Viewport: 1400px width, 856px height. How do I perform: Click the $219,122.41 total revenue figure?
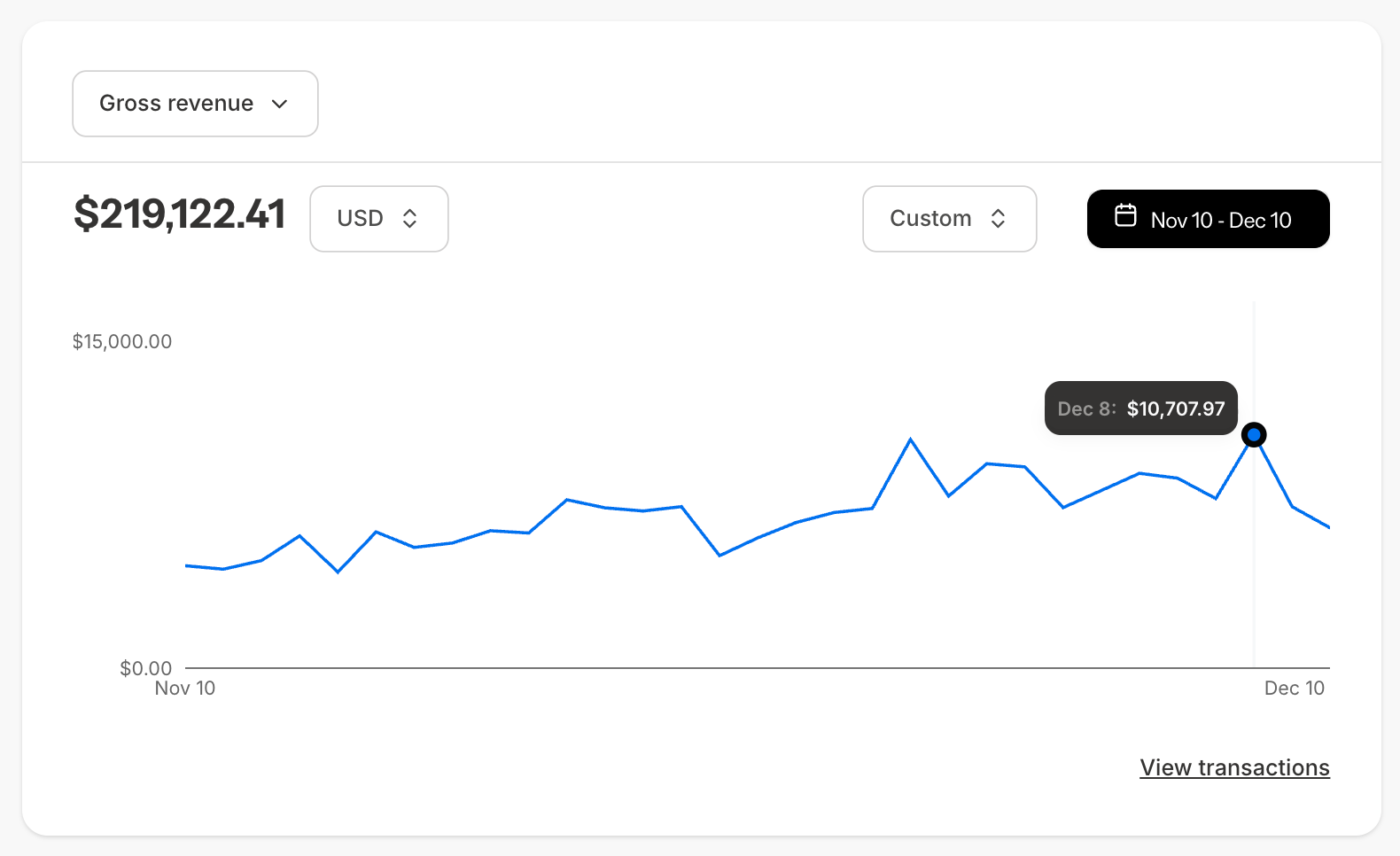tap(180, 214)
